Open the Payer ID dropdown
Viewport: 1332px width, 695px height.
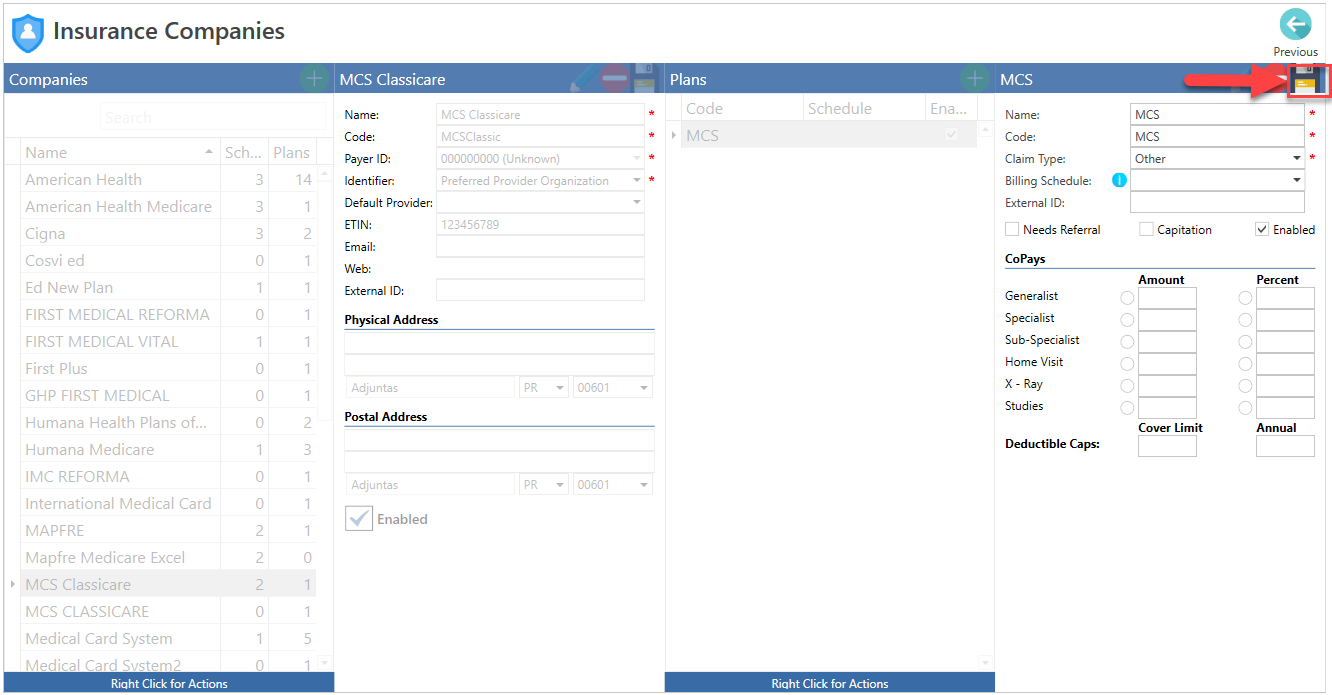tap(637, 158)
